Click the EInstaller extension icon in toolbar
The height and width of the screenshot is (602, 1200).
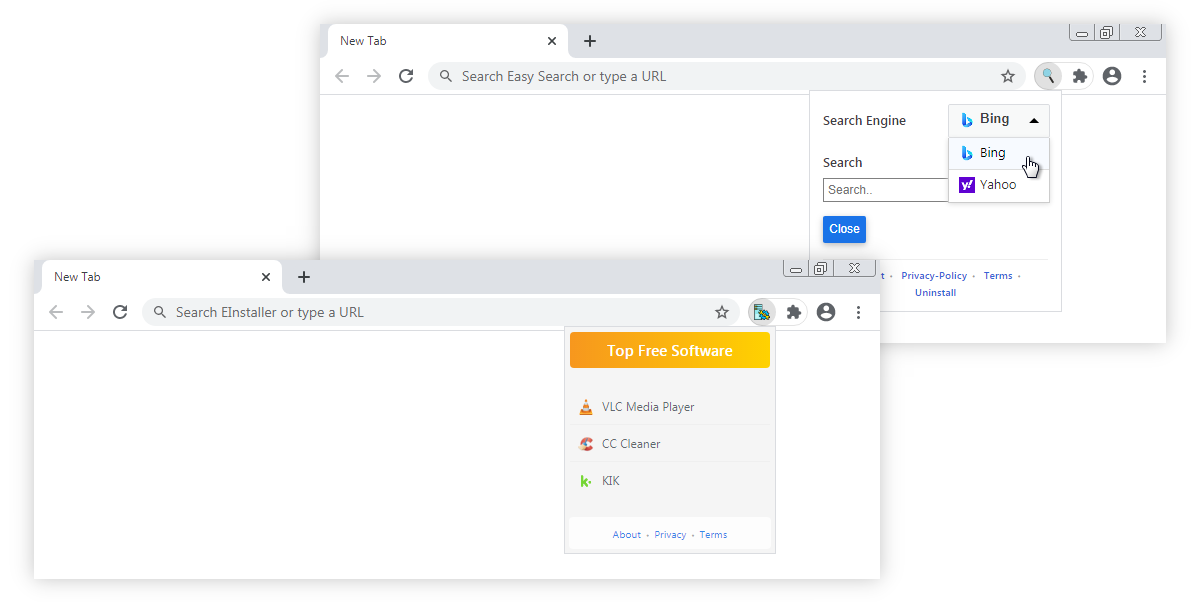coord(761,311)
